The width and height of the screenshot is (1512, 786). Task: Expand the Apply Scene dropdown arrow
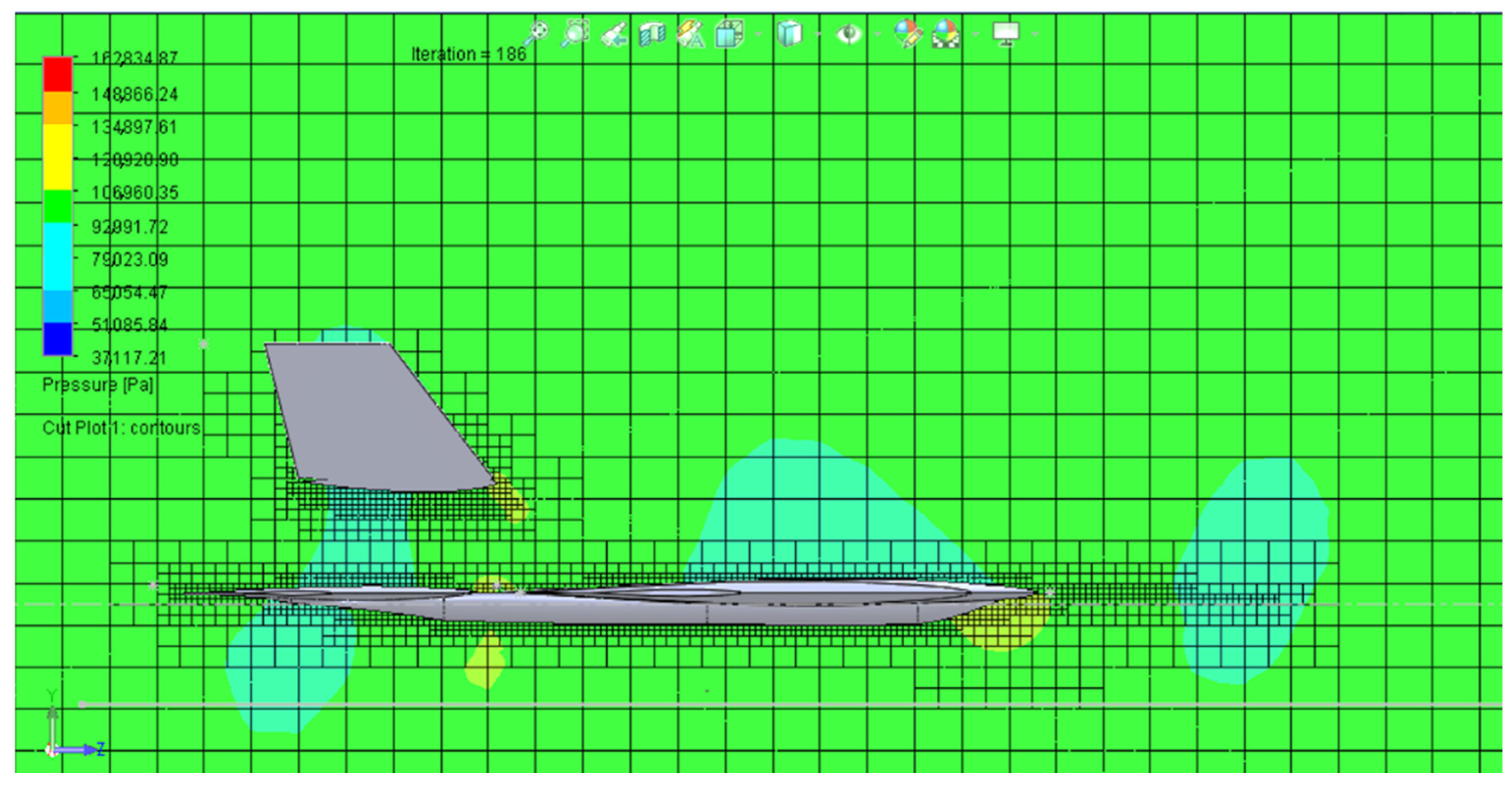pyautogui.click(x=976, y=35)
